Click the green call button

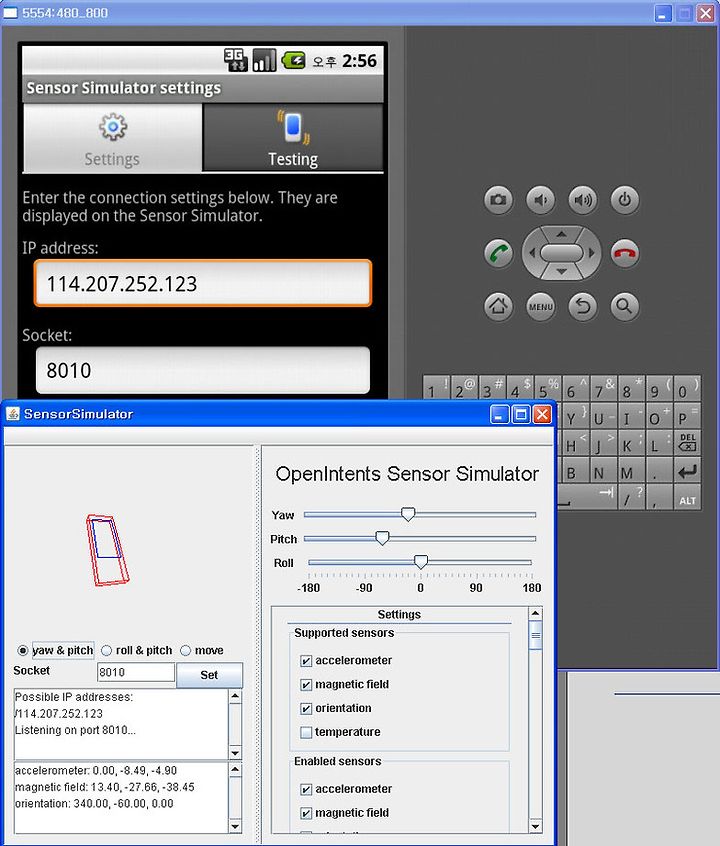(x=498, y=253)
